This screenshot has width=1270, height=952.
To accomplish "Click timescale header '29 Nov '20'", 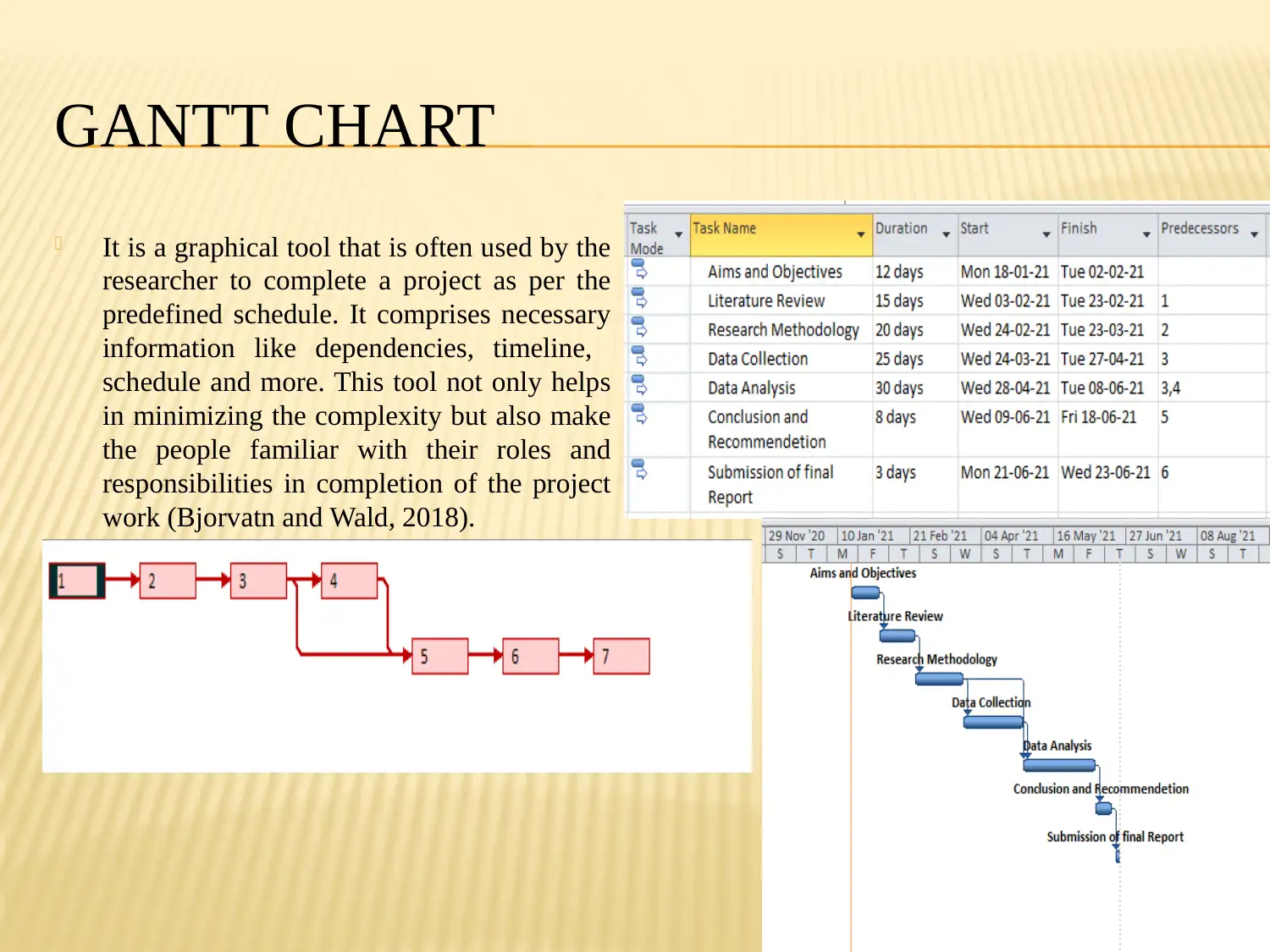I will tap(800, 536).
